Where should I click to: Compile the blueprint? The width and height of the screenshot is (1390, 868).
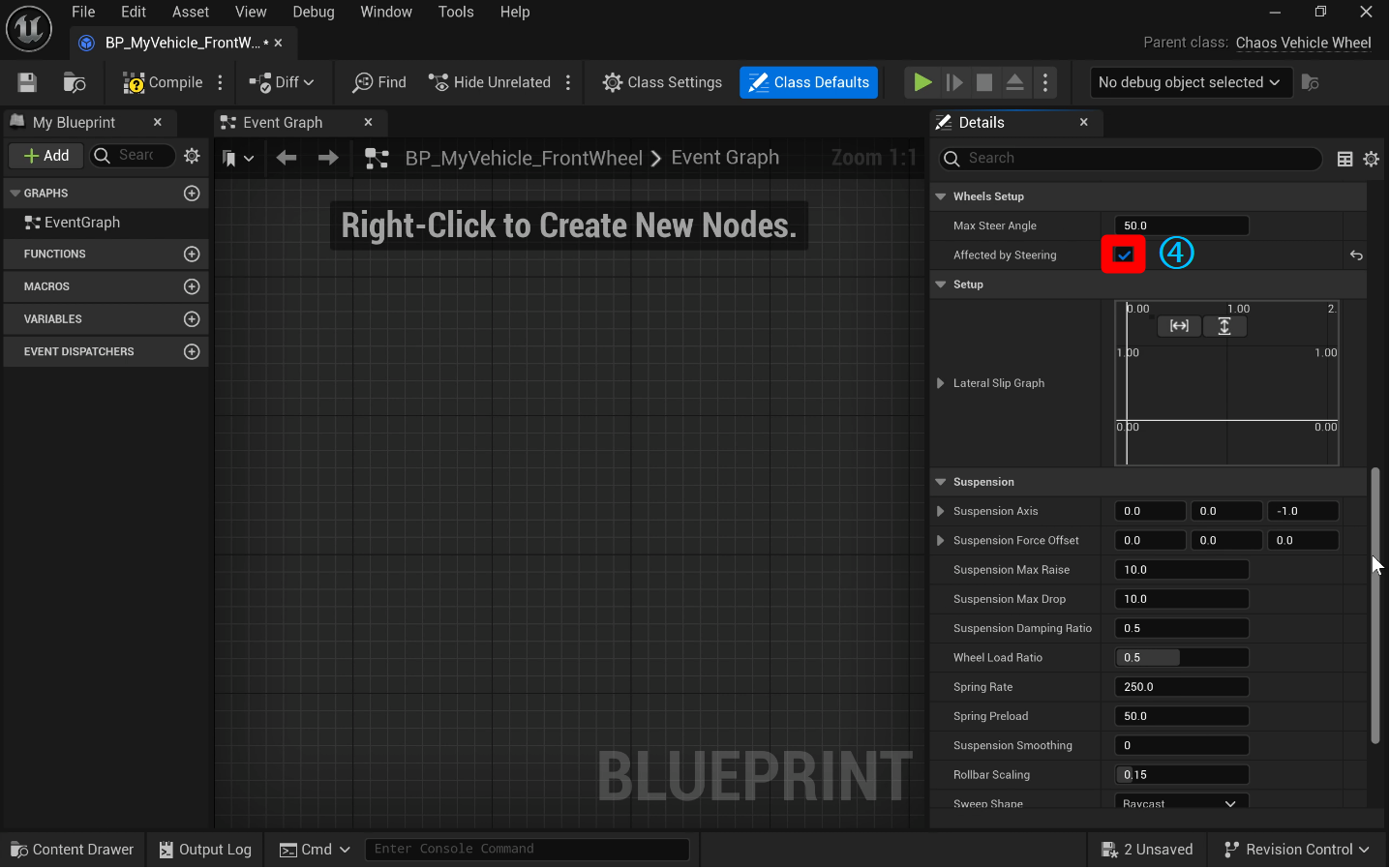163,82
